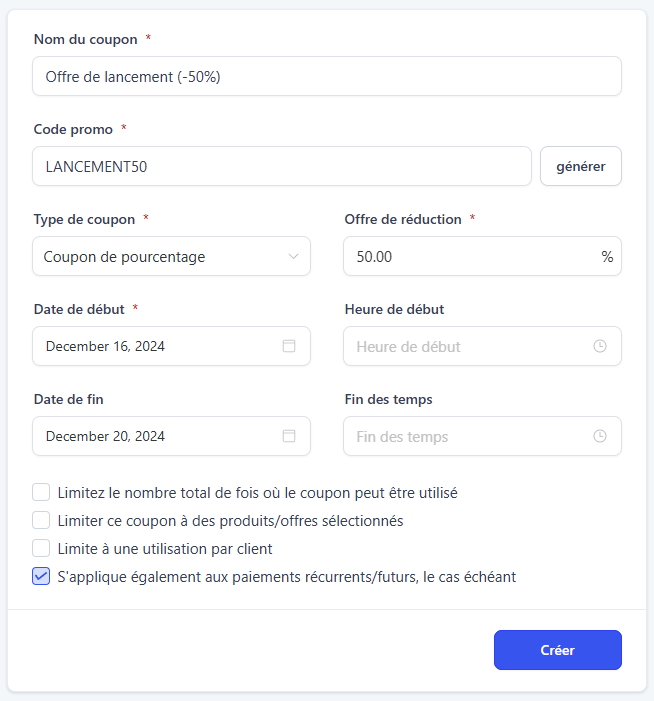
Task: Click the Créer button
Action: coord(557,650)
